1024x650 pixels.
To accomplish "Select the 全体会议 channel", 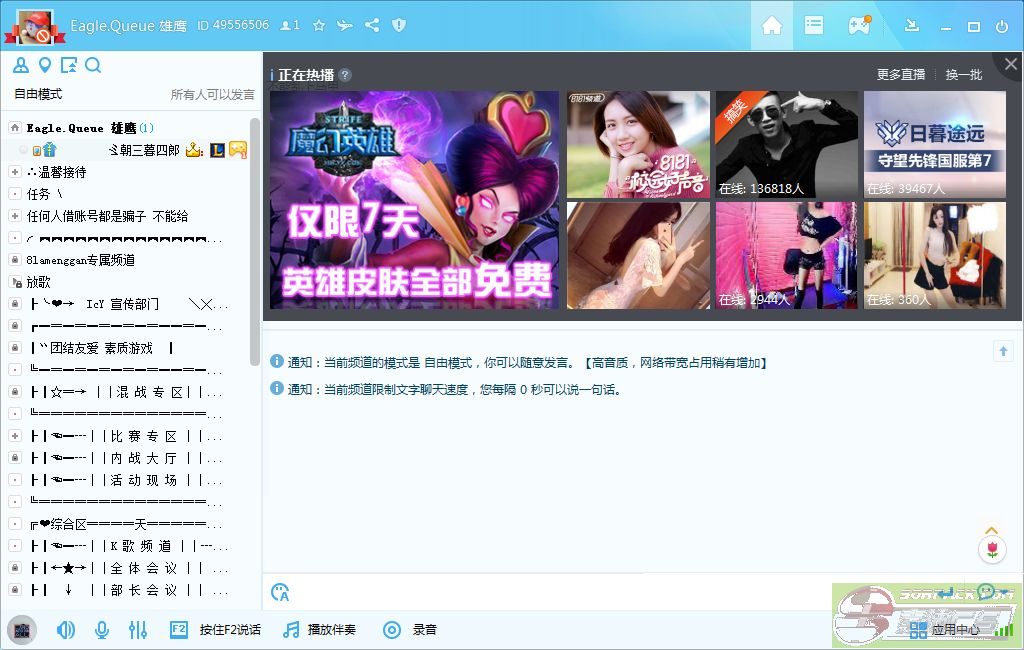I will click(129, 568).
